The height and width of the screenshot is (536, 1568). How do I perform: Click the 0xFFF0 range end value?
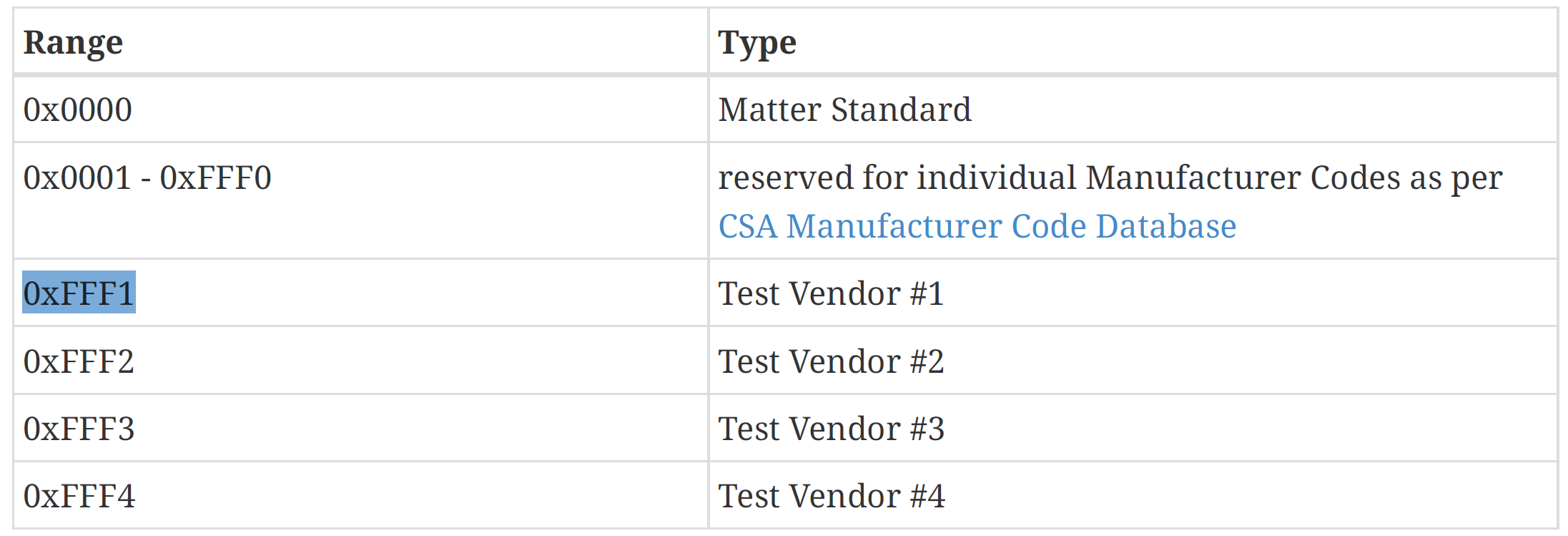(215, 178)
